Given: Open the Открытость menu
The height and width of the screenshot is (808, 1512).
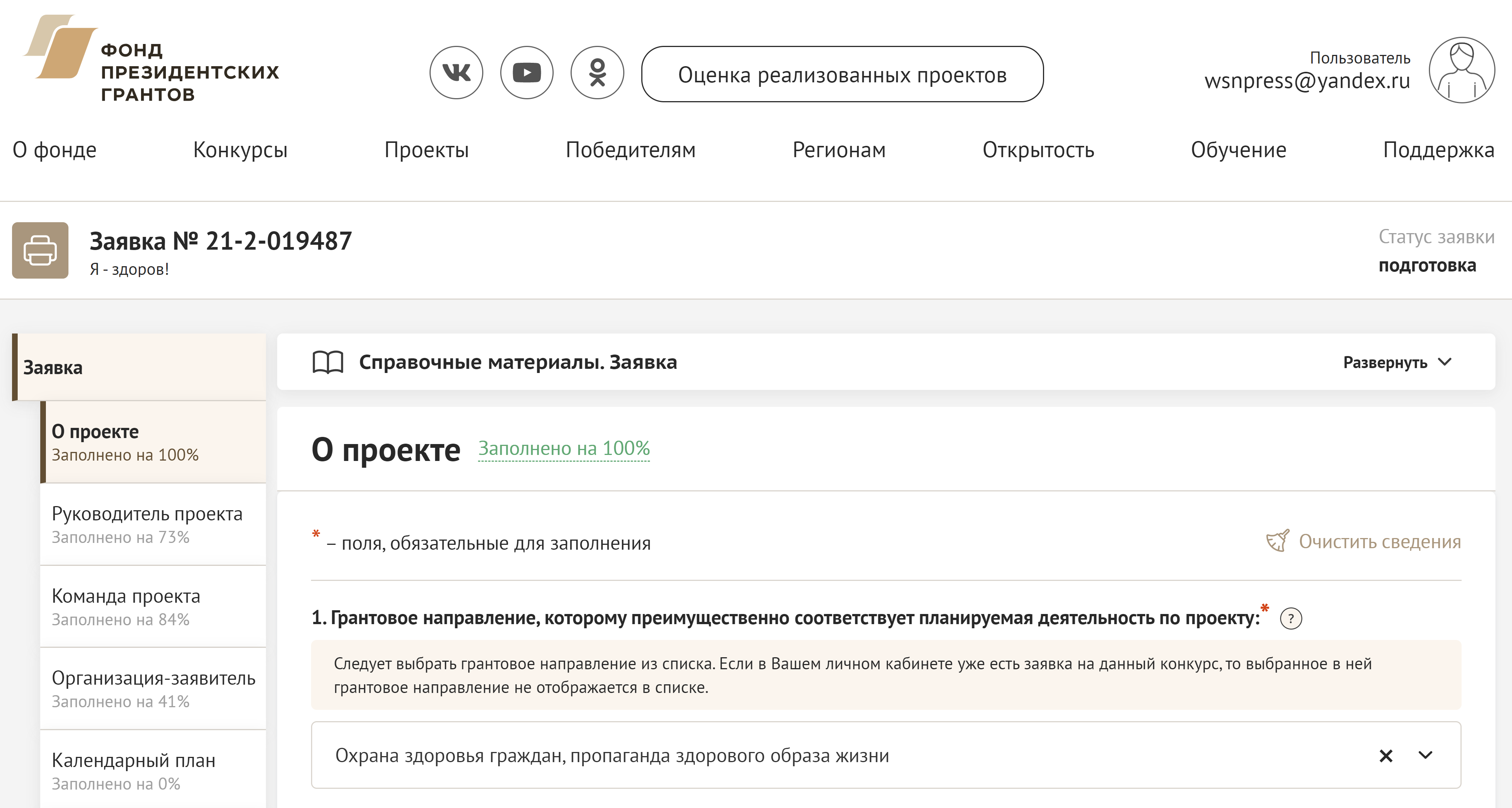Looking at the screenshot, I should click(1038, 150).
